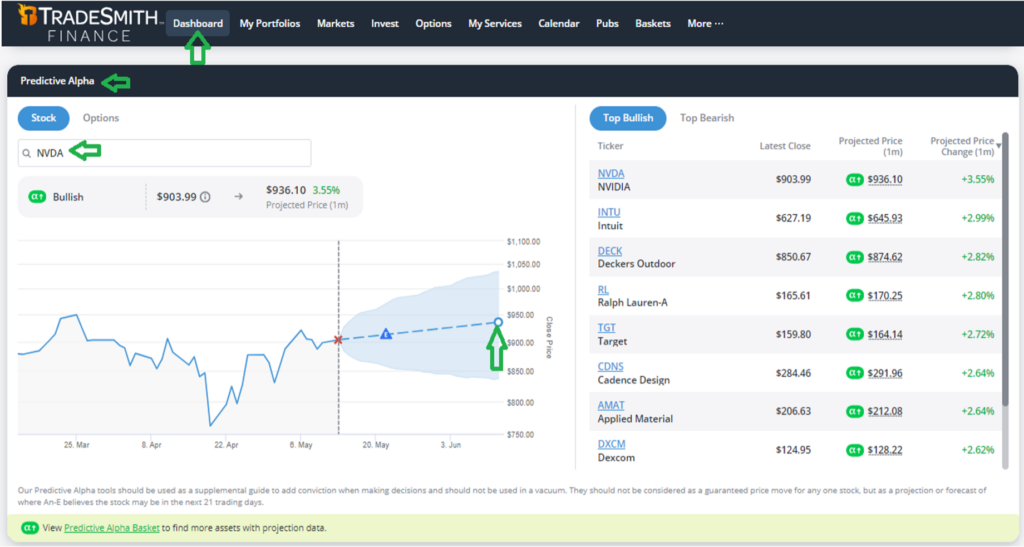Screen dimensions: 1024x547
Task: Click projected price $291.96 for Cadence
Action: pyautogui.click(x=885, y=373)
